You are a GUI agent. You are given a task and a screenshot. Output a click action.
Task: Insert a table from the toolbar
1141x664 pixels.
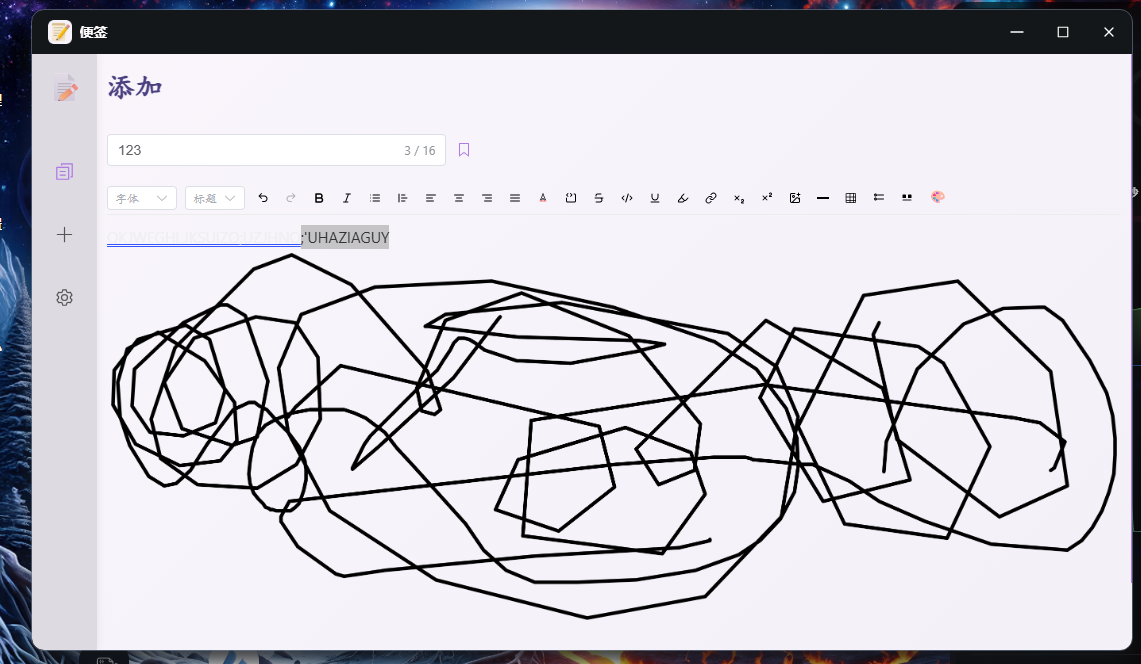click(850, 197)
